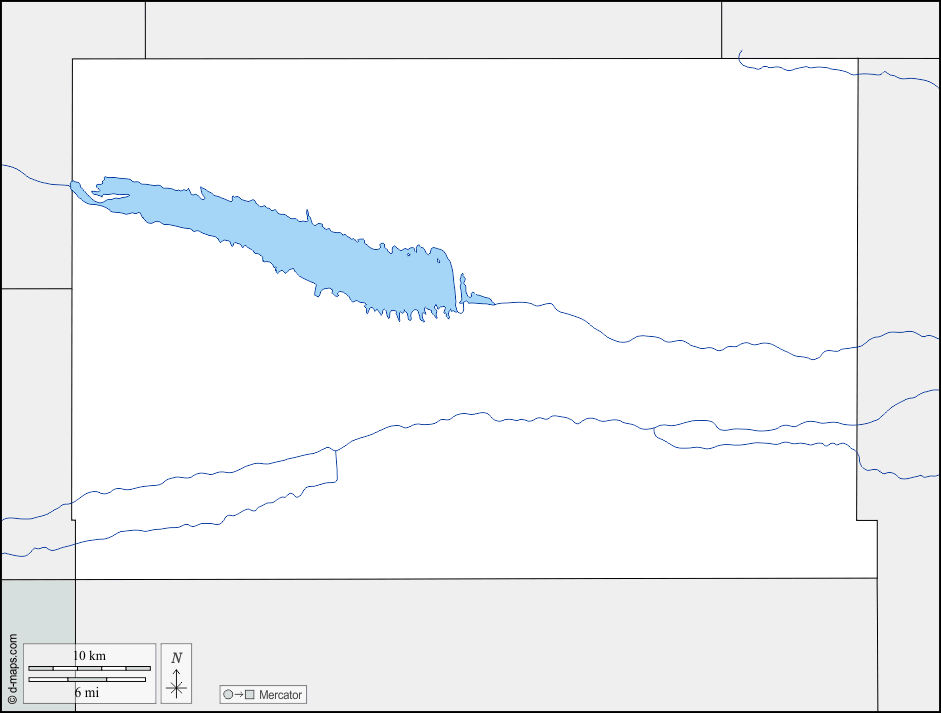Click the kilometer scale bar graphic

pyautogui.click(x=89, y=668)
